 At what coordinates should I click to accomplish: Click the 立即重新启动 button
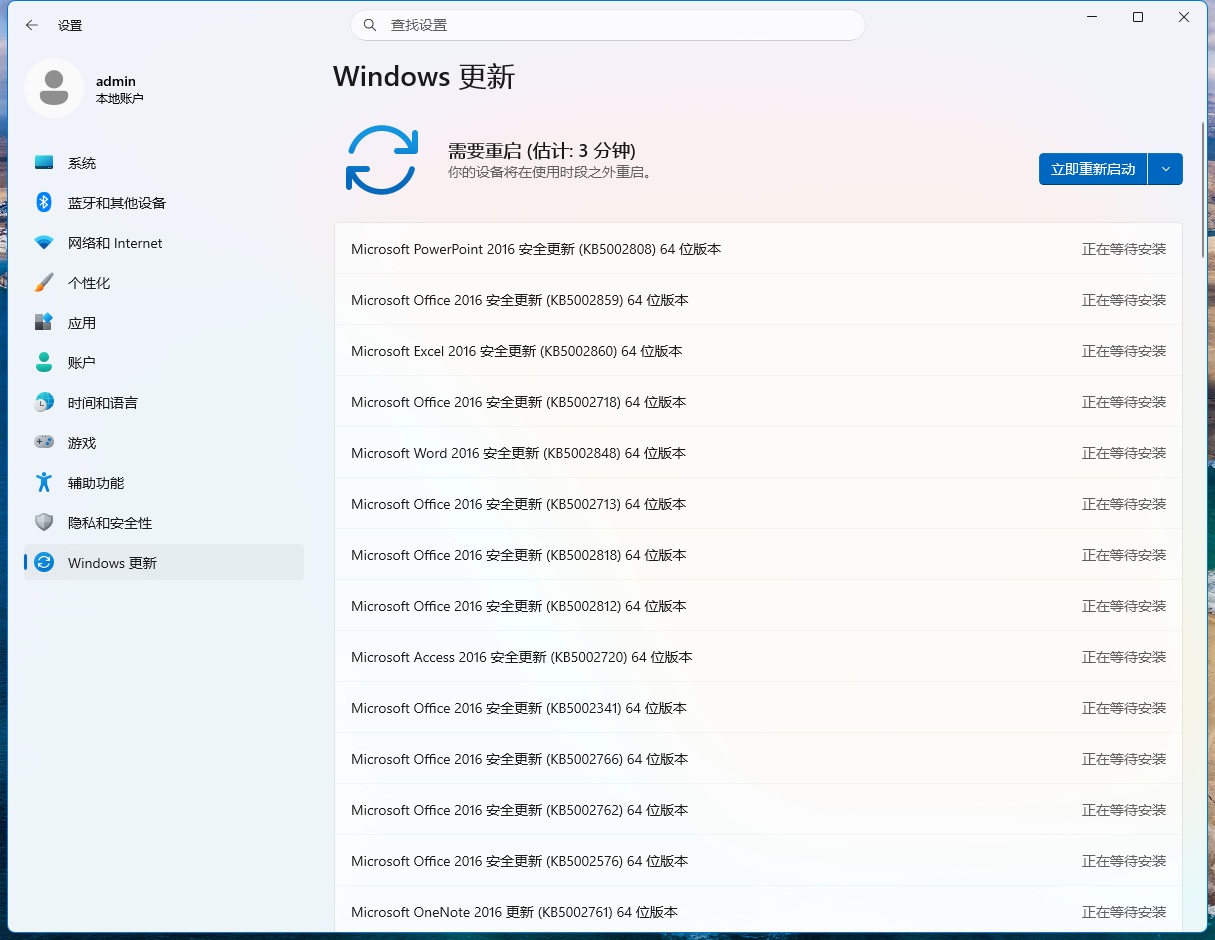click(1093, 169)
